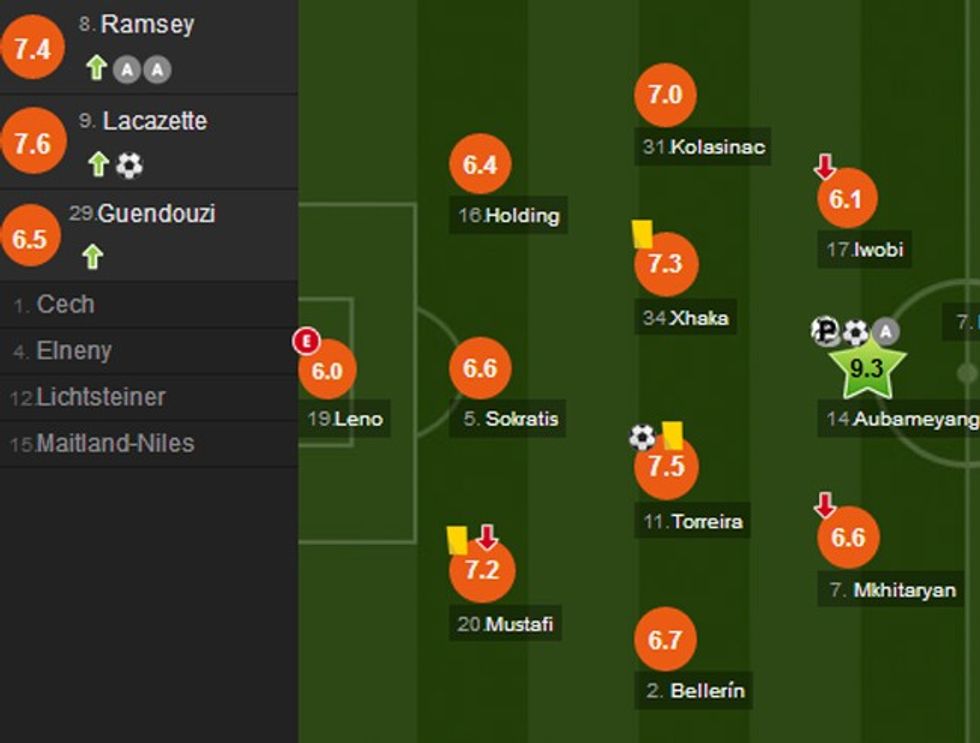Choose Lichtsteiner in the bench list
Image resolution: width=980 pixels, height=743 pixels.
tap(100, 397)
